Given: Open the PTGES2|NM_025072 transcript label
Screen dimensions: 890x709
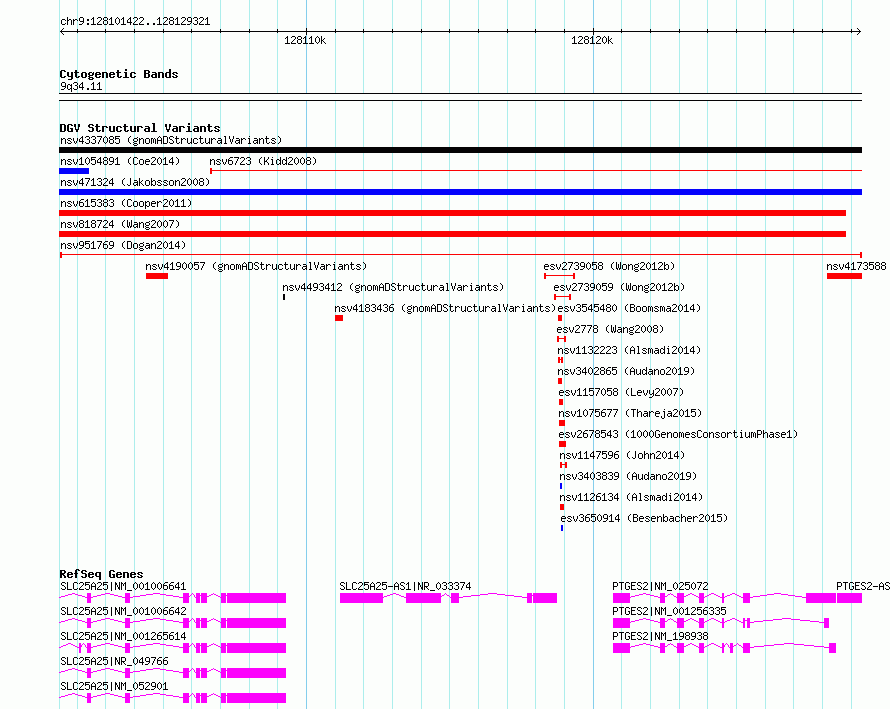Looking at the screenshot, I should pos(660,586).
